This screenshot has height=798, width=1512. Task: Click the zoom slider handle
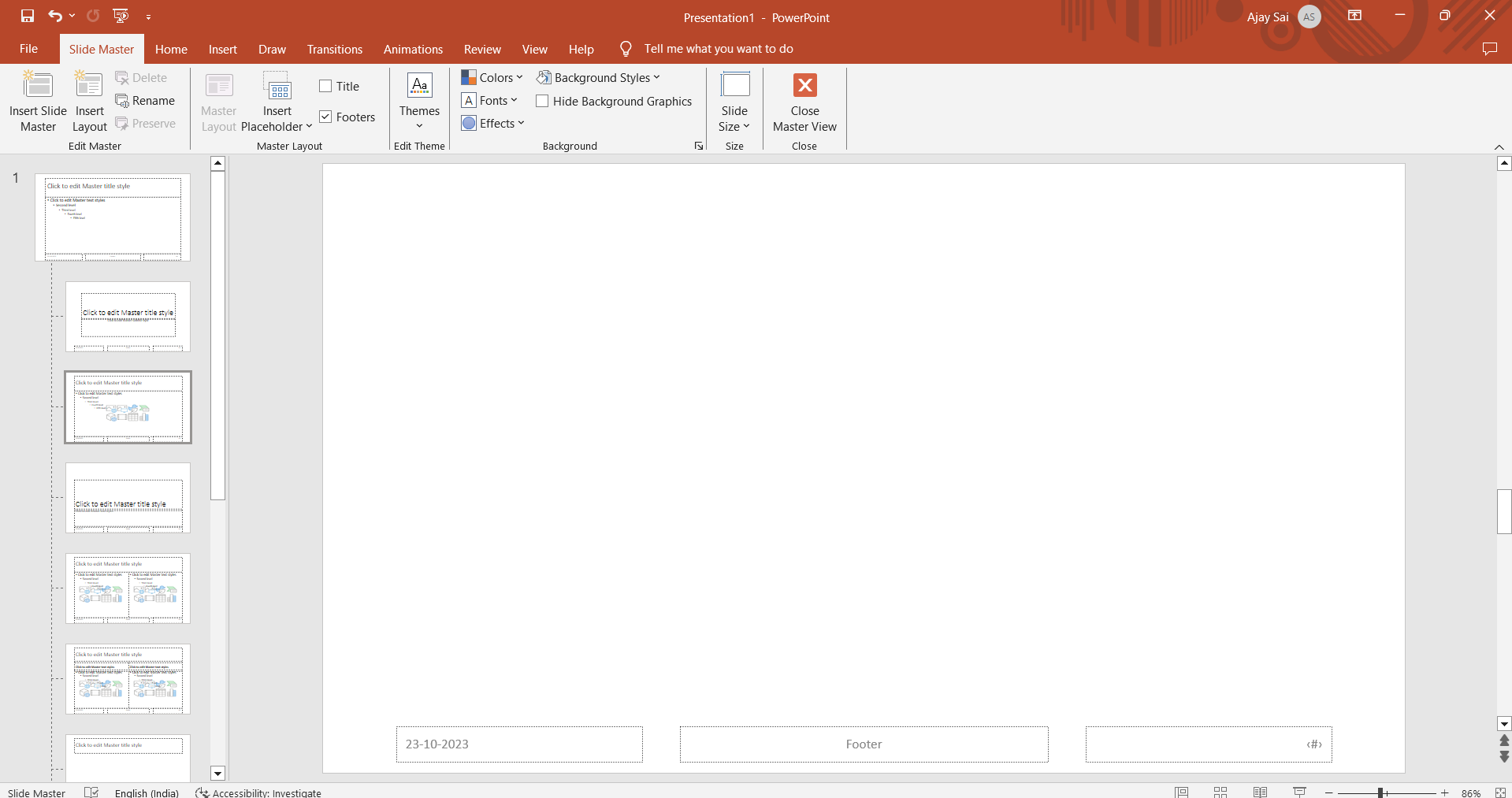click(1380, 792)
